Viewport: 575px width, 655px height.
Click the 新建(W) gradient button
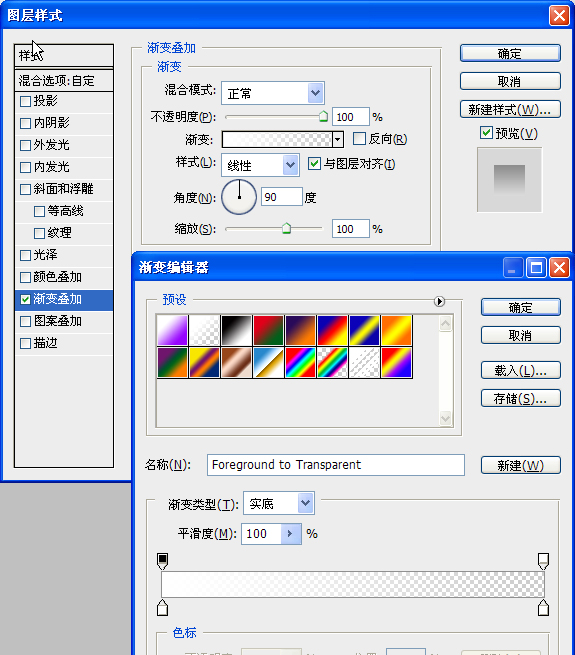pos(521,465)
